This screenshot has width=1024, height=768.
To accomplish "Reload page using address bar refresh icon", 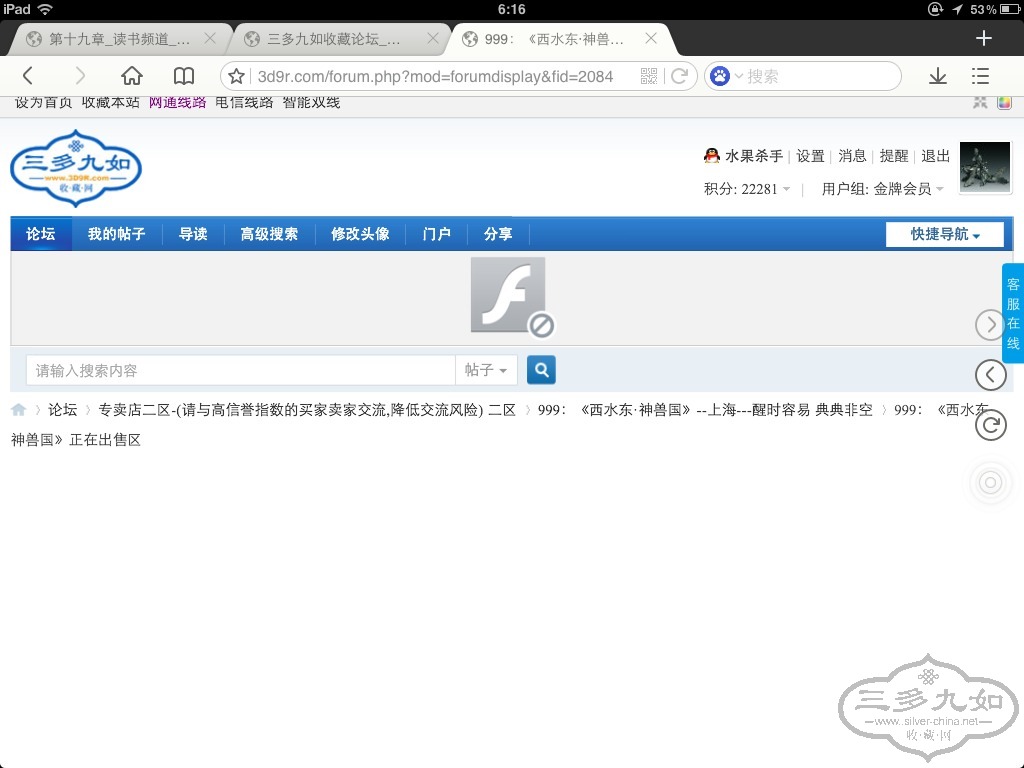I will coord(679,76).
